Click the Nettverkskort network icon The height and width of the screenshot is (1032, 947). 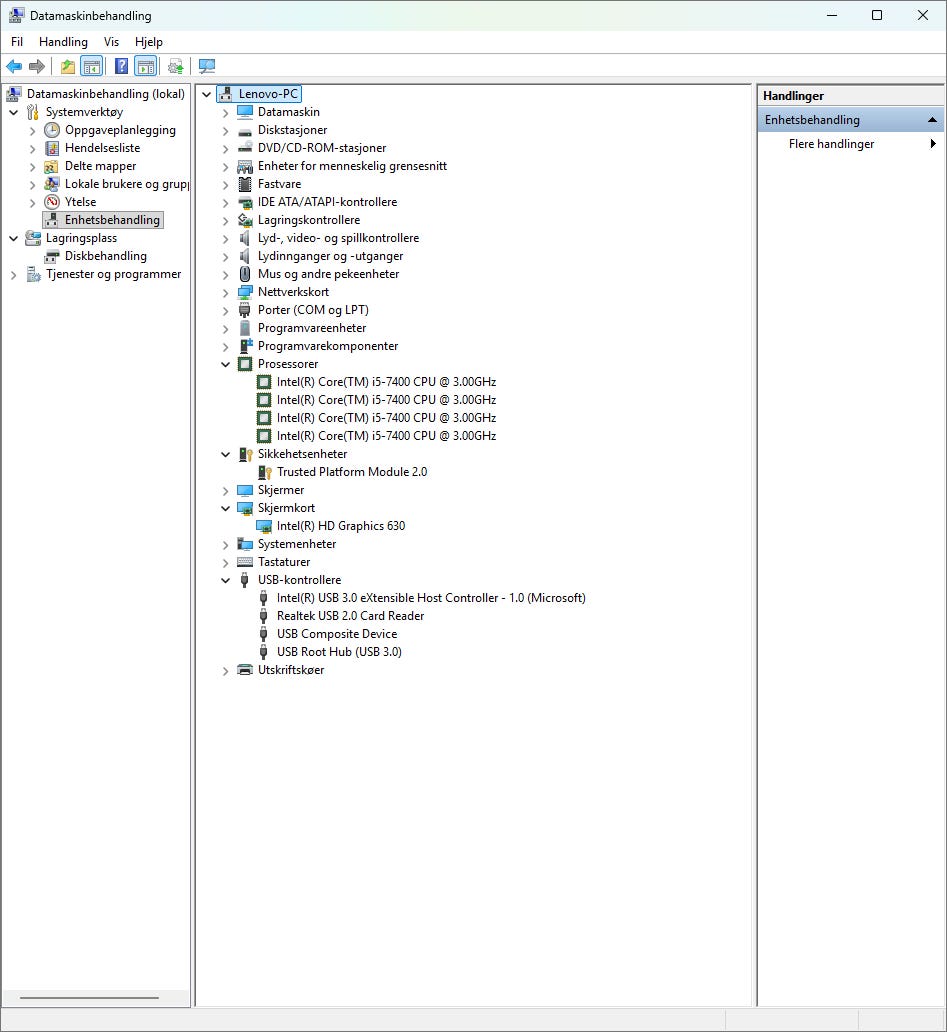pos(245,292)
